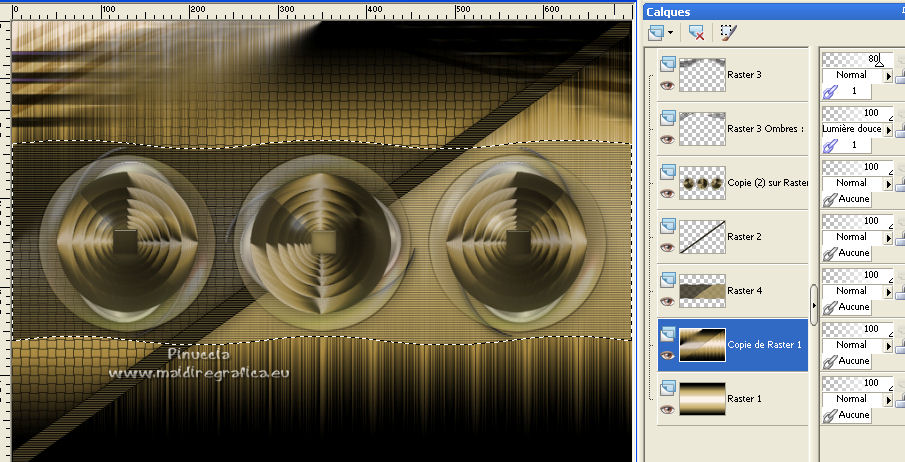The width and height of the screenshot is (905, 462).
Task: Click the layer type icon of Raster 4
Action: pos(668,279)
